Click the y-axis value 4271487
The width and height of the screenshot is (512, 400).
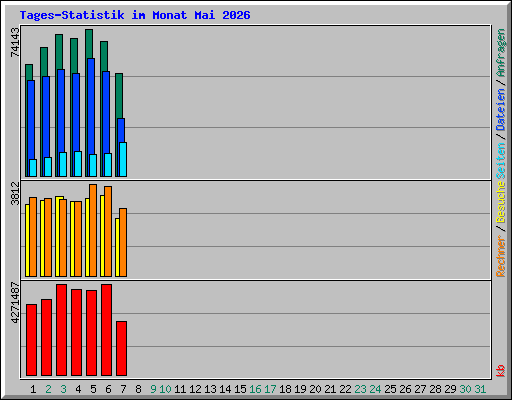15,303
